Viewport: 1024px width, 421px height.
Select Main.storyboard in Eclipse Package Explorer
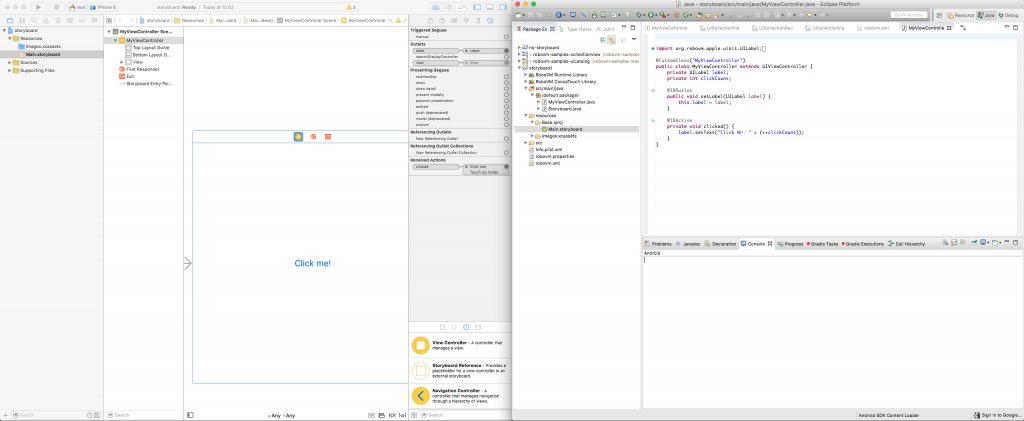tap(565, 129)
